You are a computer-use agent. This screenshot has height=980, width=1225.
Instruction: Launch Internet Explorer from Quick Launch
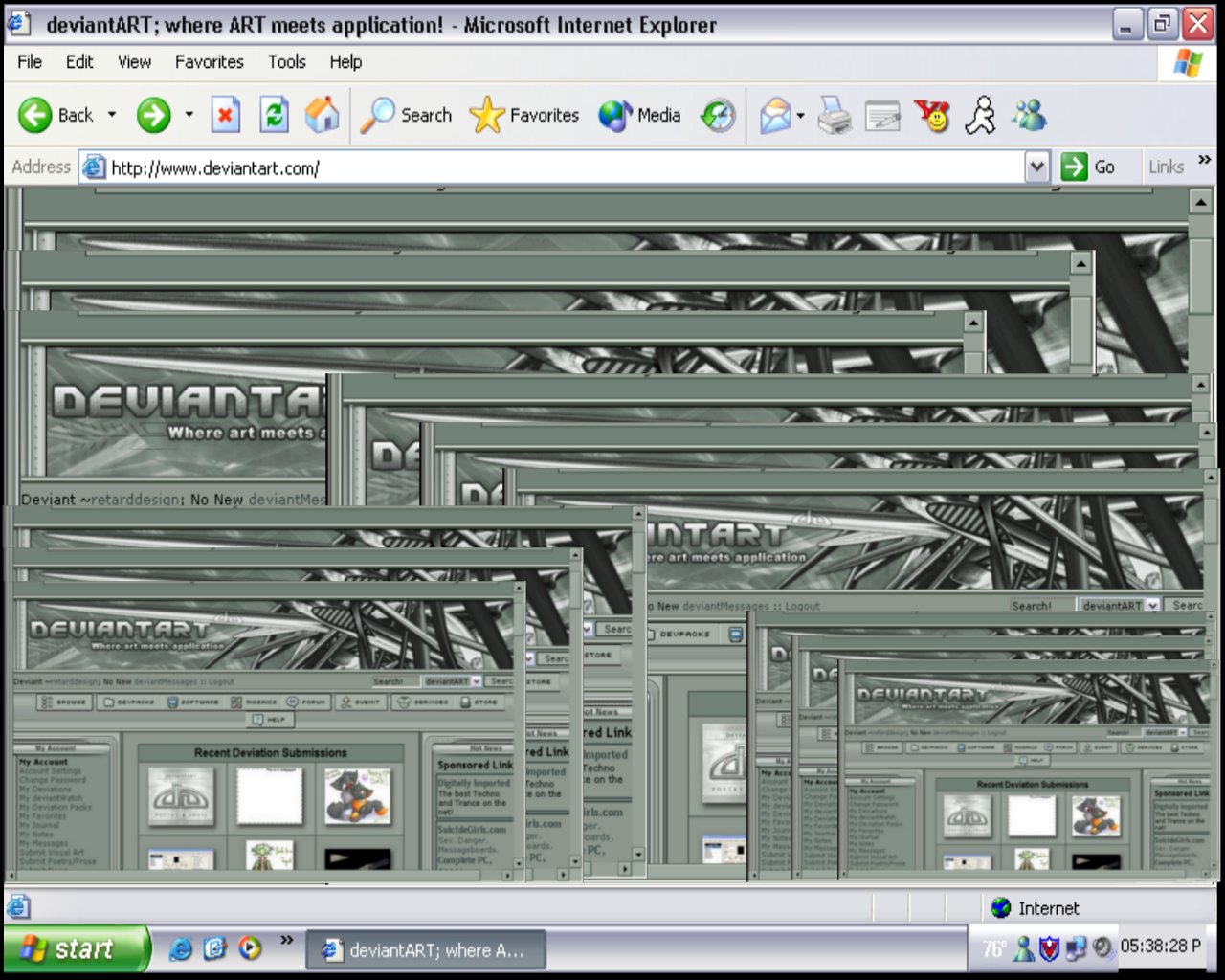click(180, 949)
